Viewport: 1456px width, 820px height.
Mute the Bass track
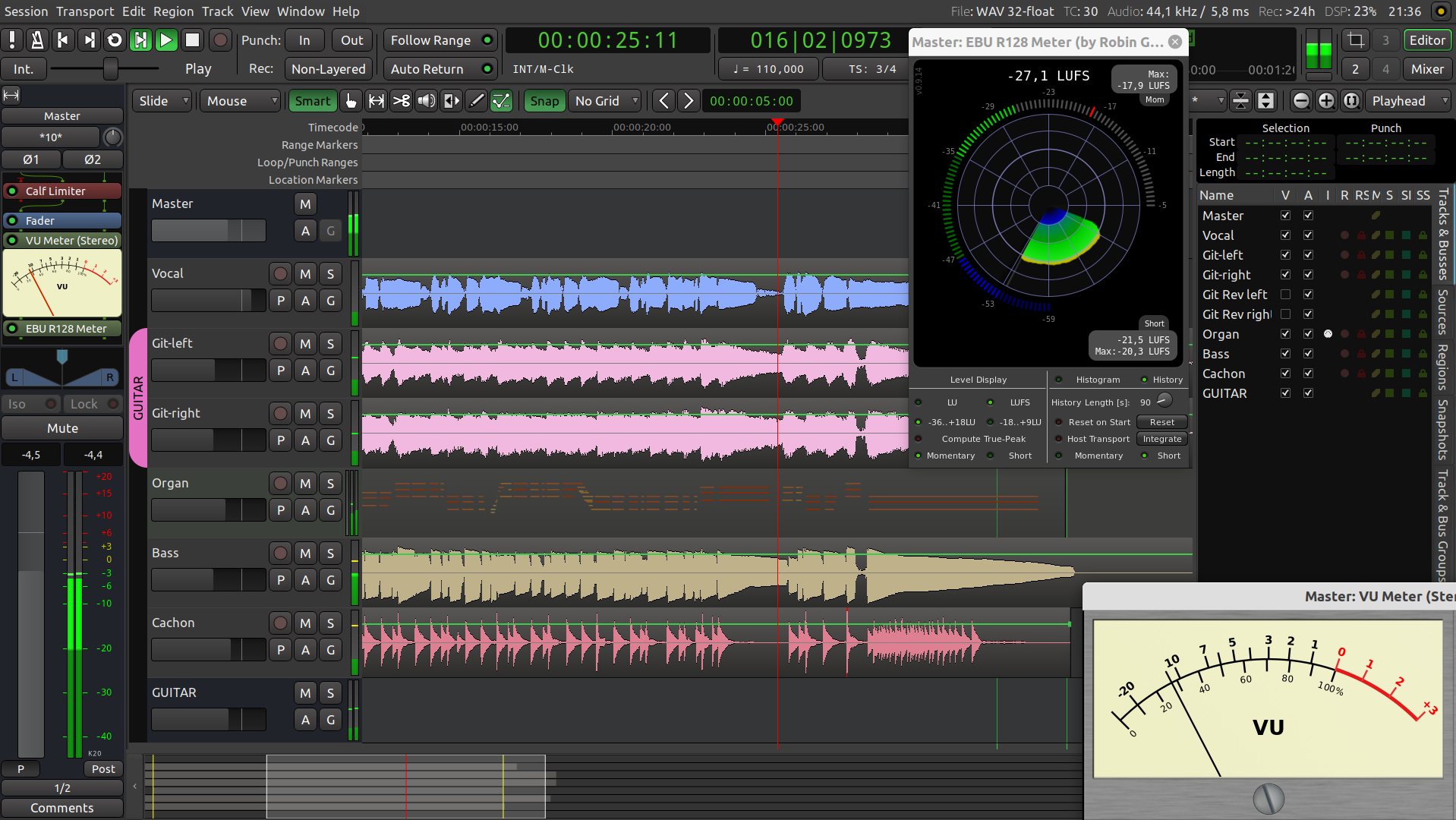click(305, 553)
